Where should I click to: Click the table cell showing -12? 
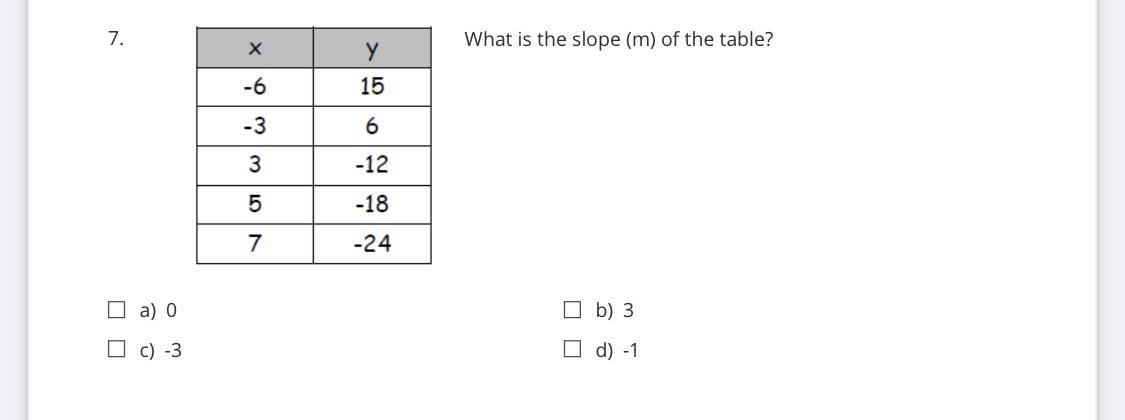click(x=372, y=165)
